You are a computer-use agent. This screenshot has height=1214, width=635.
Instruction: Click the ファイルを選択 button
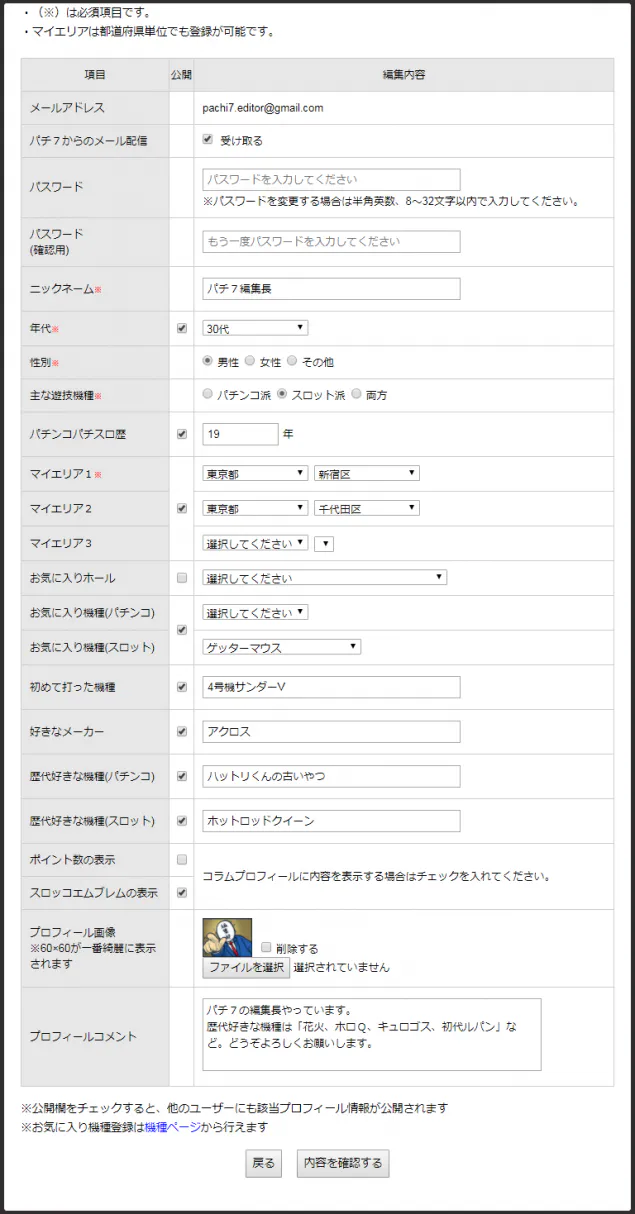pos(246,968)
